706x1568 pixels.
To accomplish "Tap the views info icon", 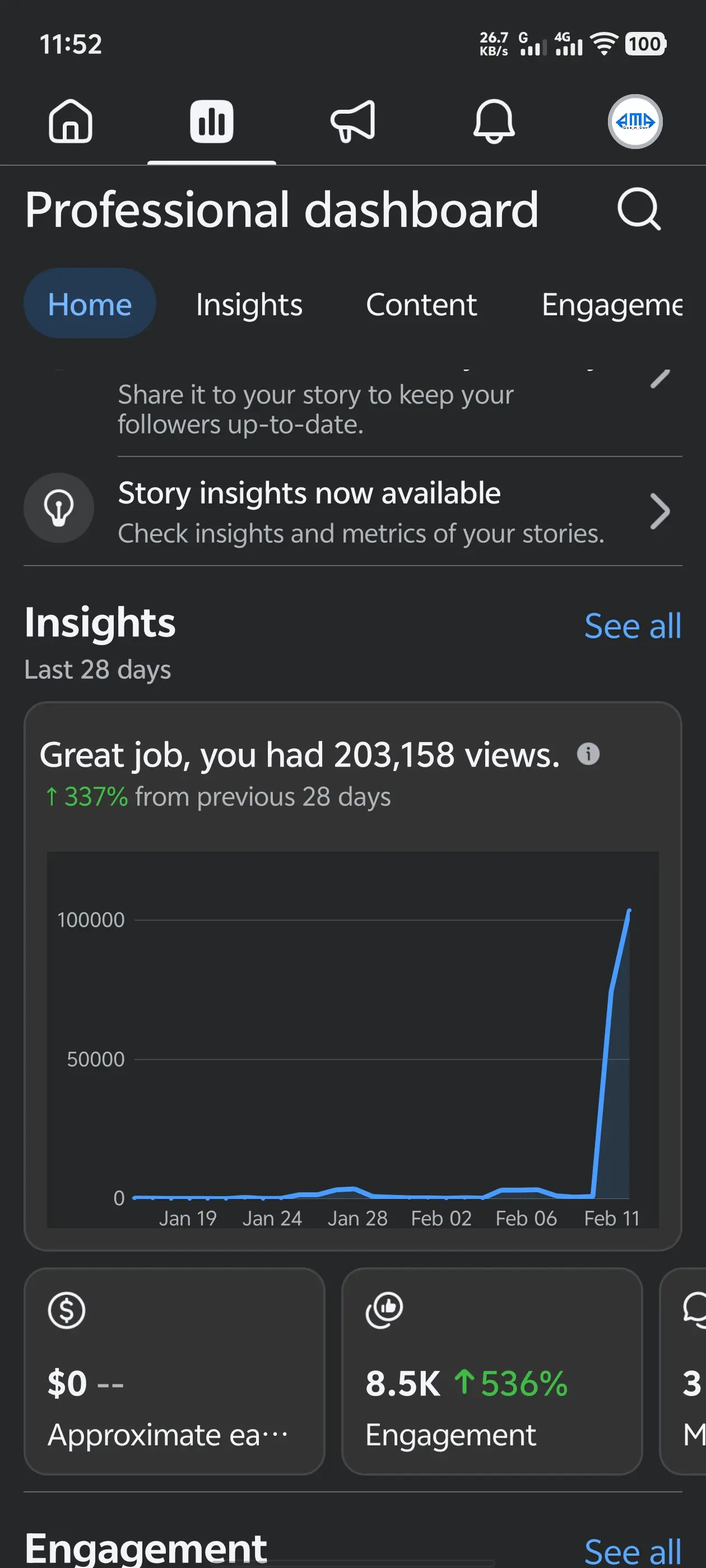I will click(x=588, y=754).
